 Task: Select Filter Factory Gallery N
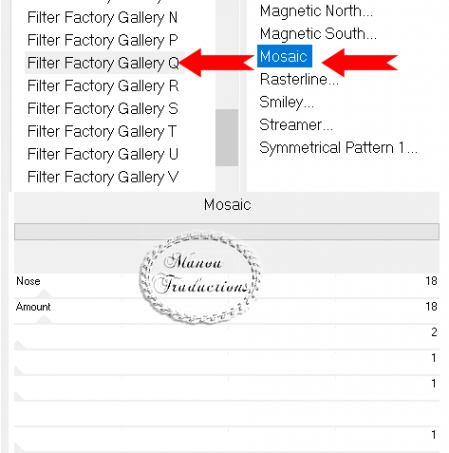(102, 18)
